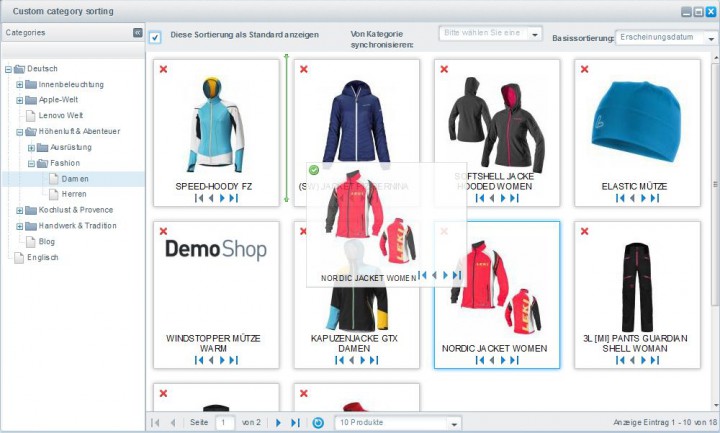Screen dimensions: 720x433
Task: Select the Apple-Welt category label
Action: click(58, 100)
